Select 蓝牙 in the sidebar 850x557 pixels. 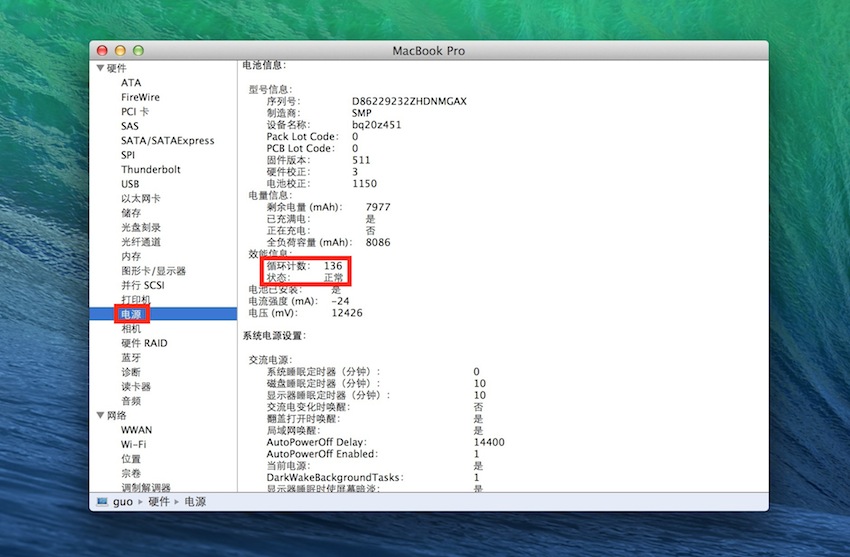click(131, 358)
